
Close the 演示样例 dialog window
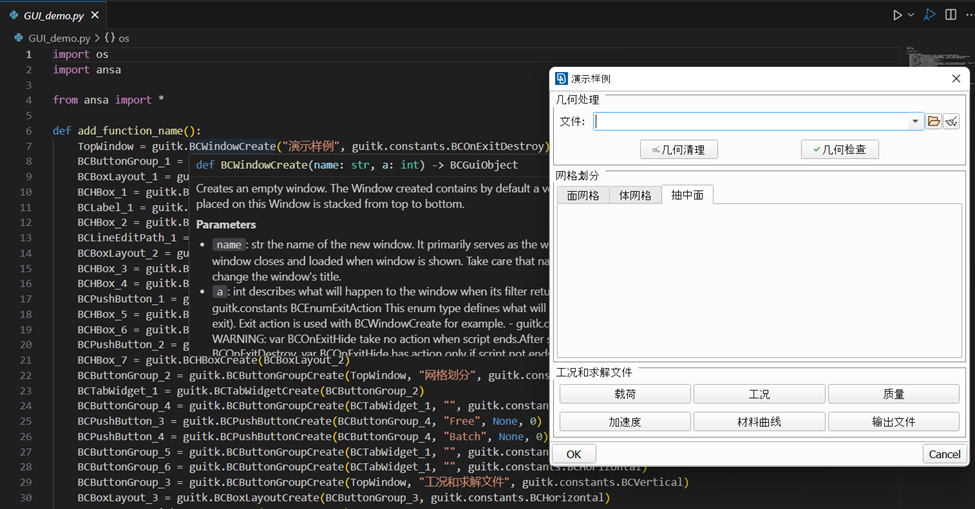tap(956, 78)
